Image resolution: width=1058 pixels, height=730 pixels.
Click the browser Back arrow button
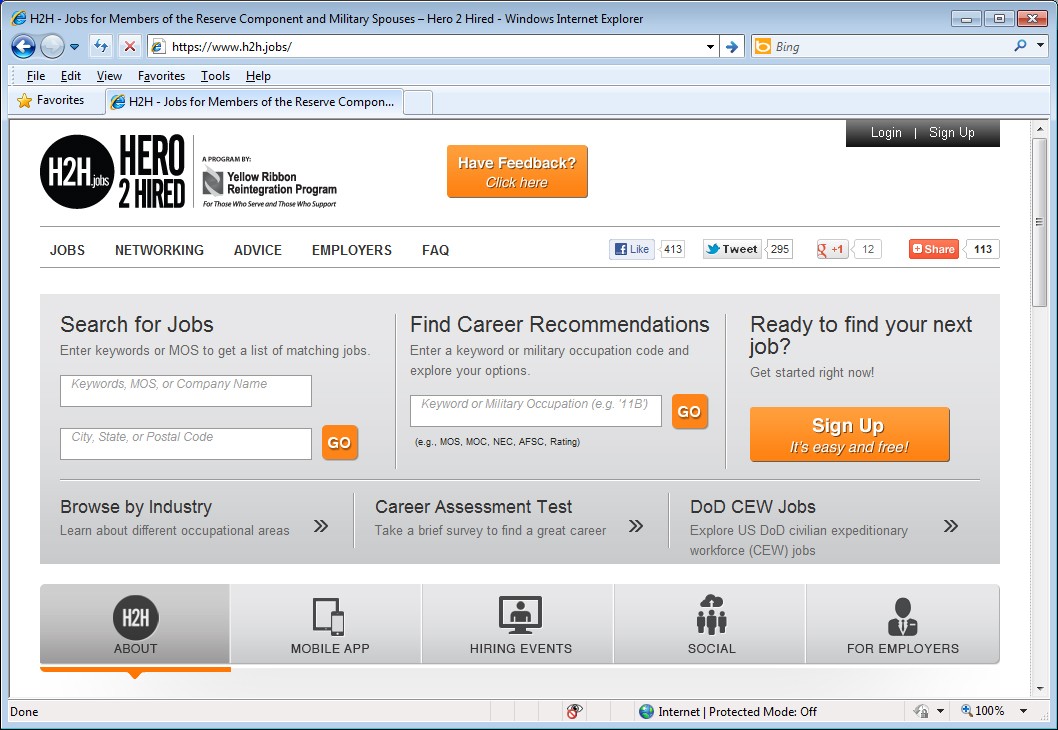24,47
